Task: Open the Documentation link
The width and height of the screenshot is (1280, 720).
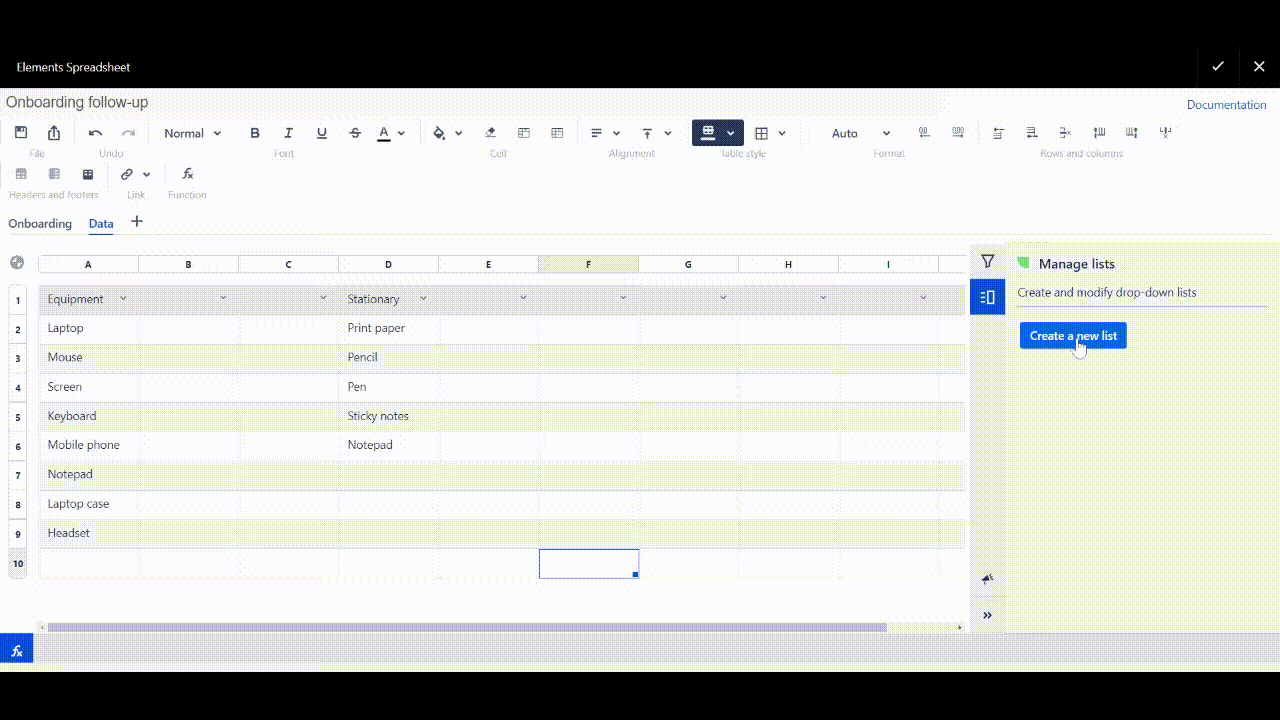Action: (1226, 105)
